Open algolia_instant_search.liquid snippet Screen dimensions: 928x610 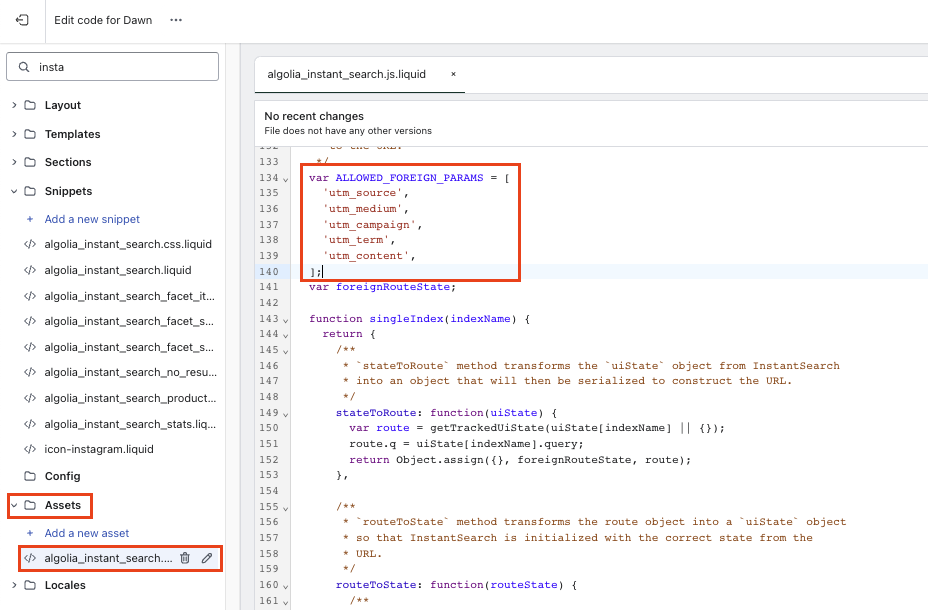pos(118,270)
